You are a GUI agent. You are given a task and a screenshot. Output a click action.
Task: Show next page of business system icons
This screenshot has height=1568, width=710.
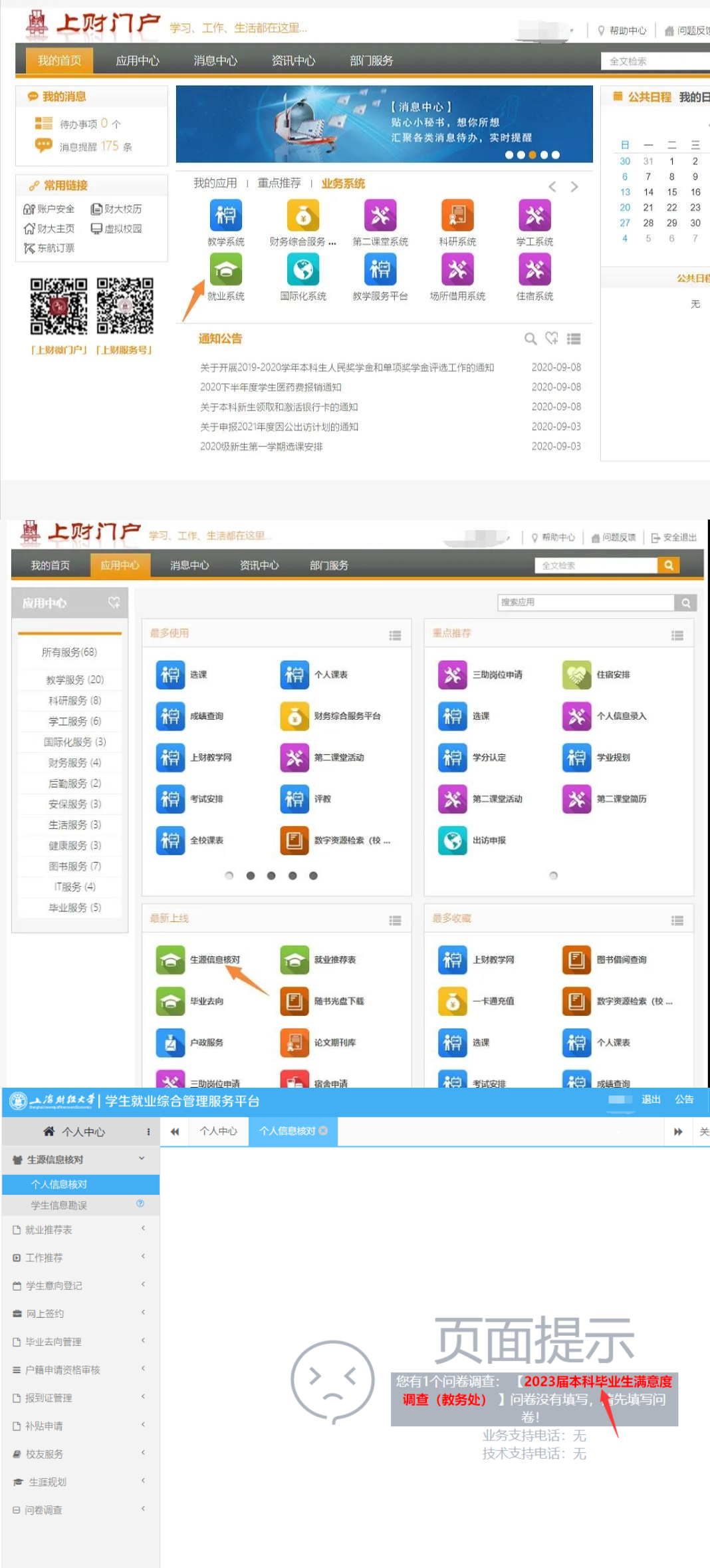coord(574,187)
